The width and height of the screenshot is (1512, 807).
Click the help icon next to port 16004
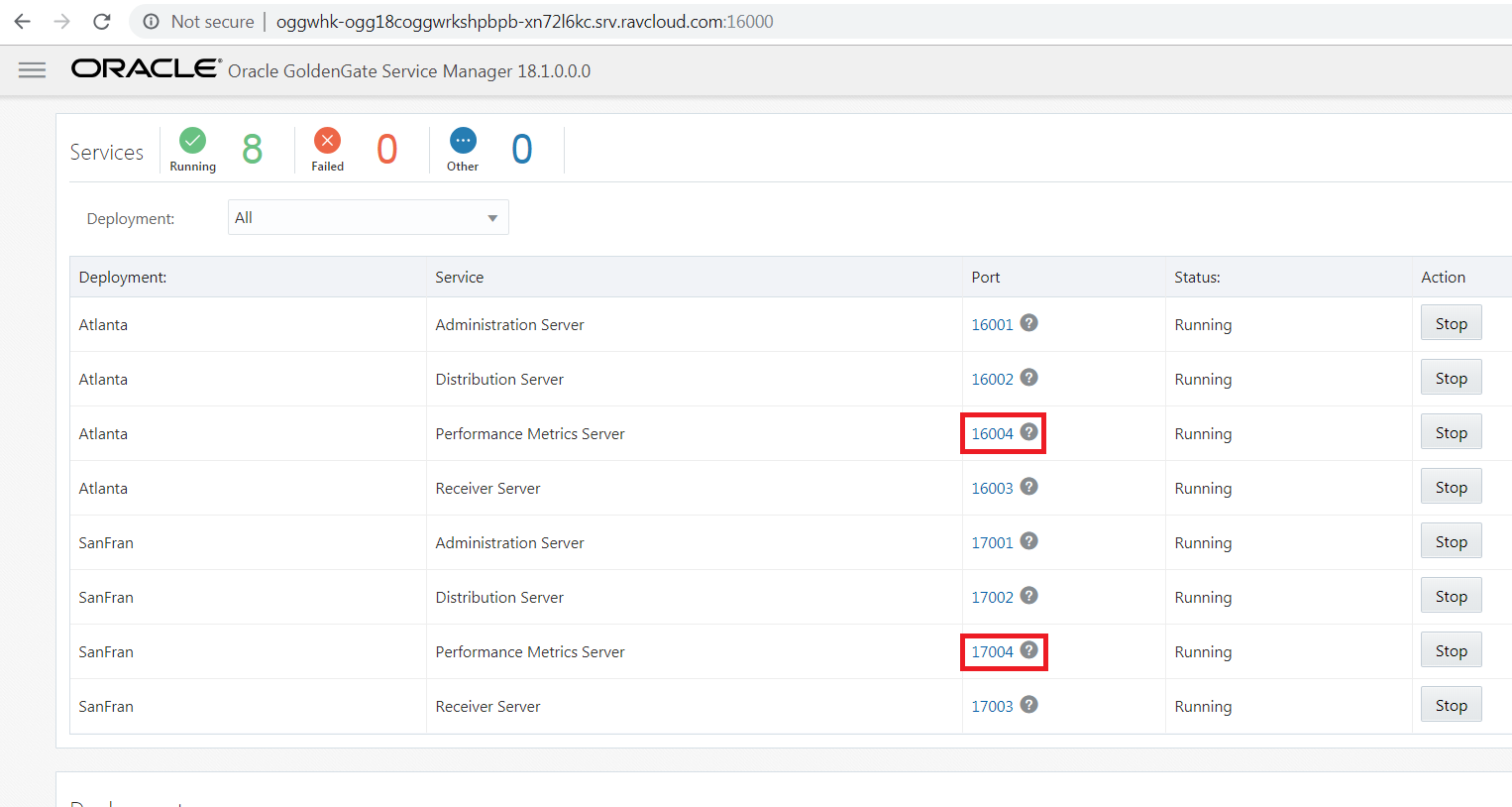[x=1029, y=432]
